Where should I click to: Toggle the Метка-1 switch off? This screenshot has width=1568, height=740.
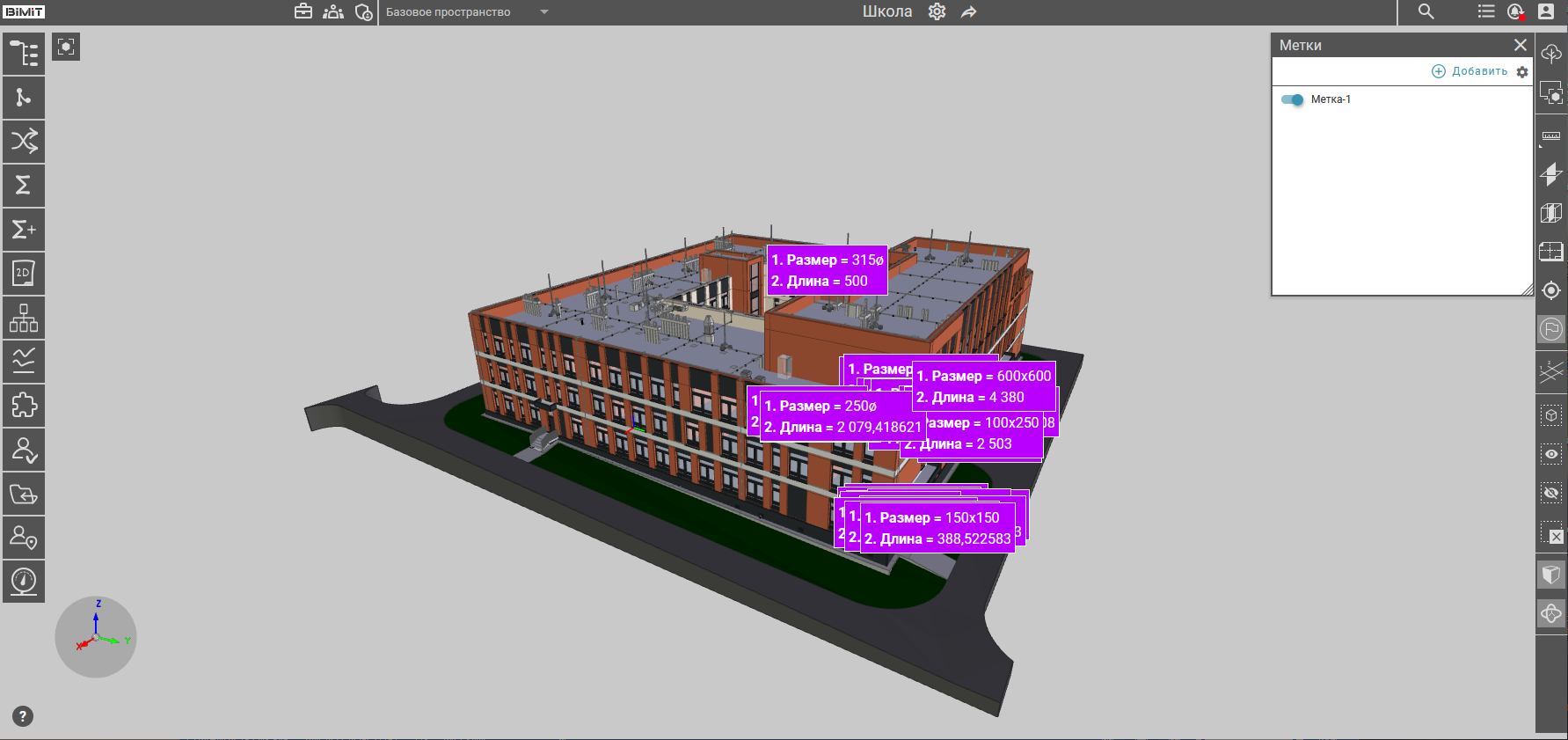[1292, 99]
